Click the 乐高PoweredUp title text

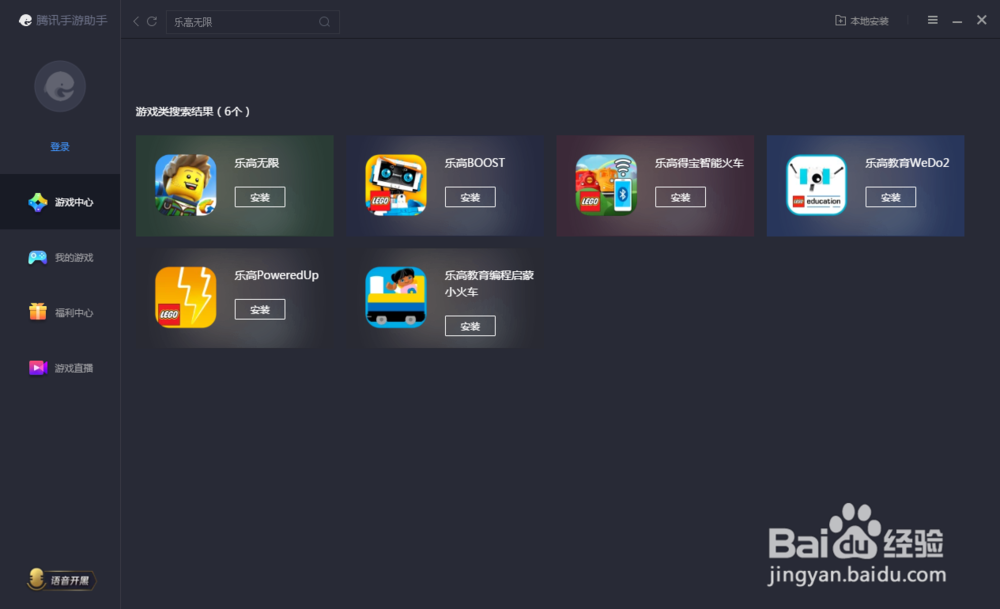click(x=276, y=275)
